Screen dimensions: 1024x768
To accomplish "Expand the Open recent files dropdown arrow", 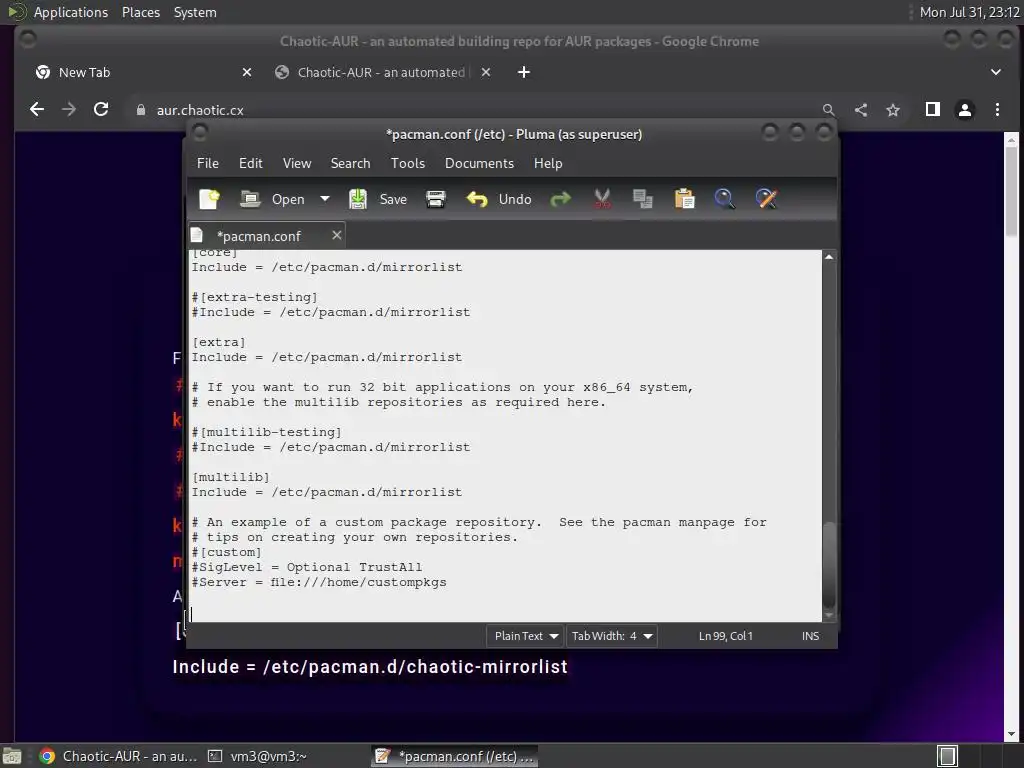I will [x=325, y=199].
